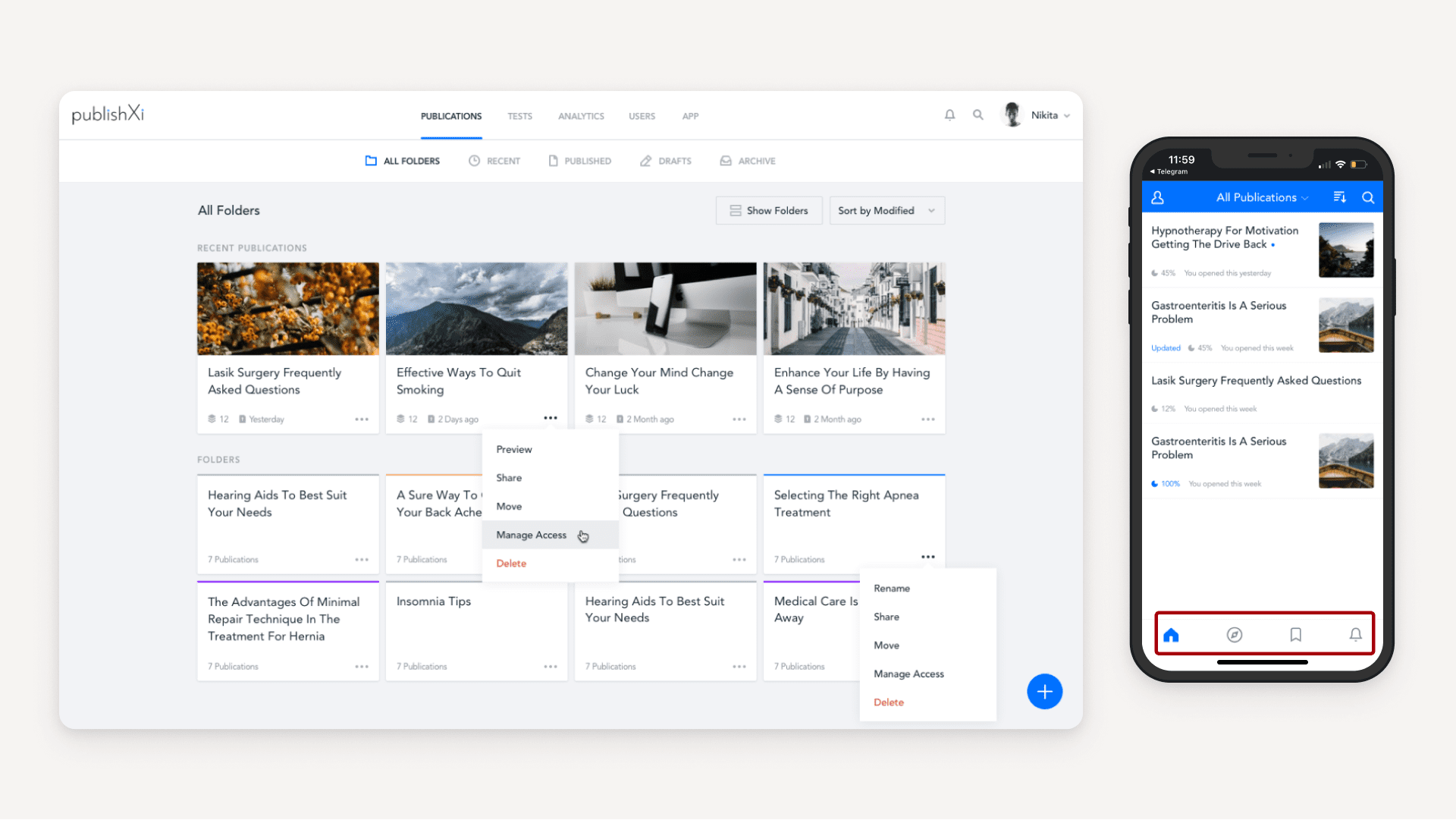Viewport: 1456px width, 820px height.
Task: Open discover via the compass icon on phone
Action: 1234,634
